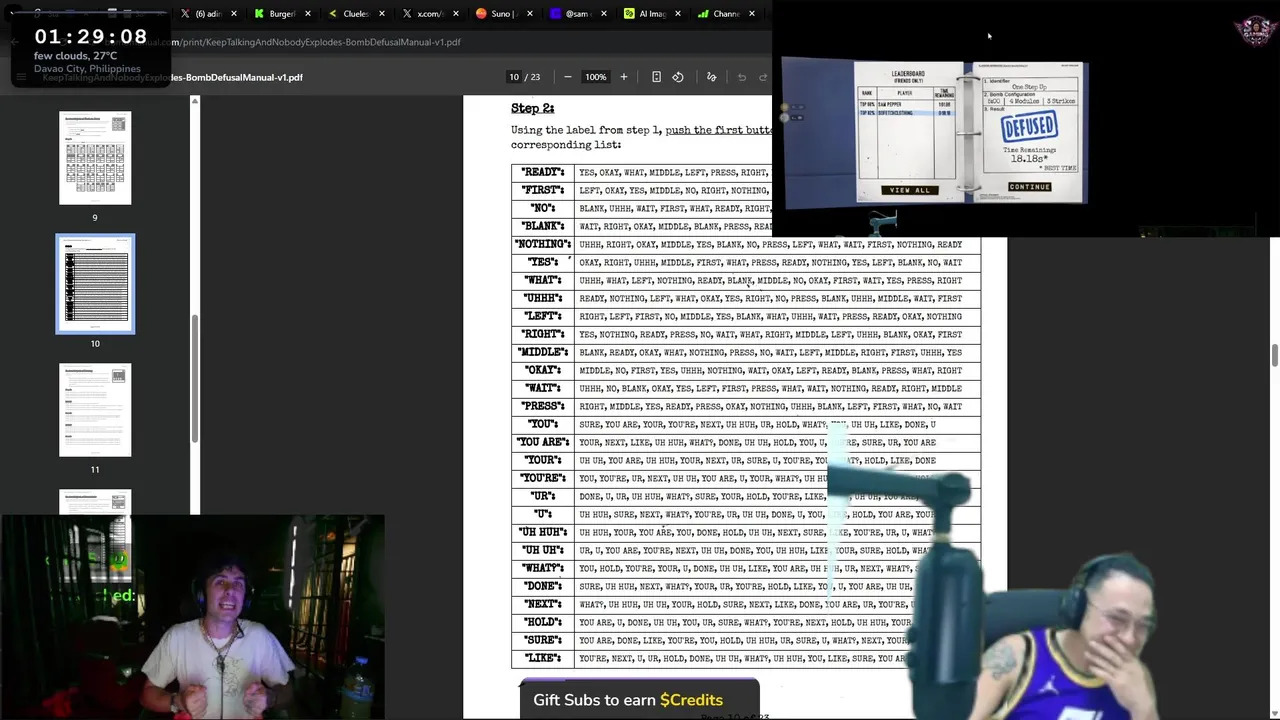Close the x.com tab

click(x=456, y=14)
